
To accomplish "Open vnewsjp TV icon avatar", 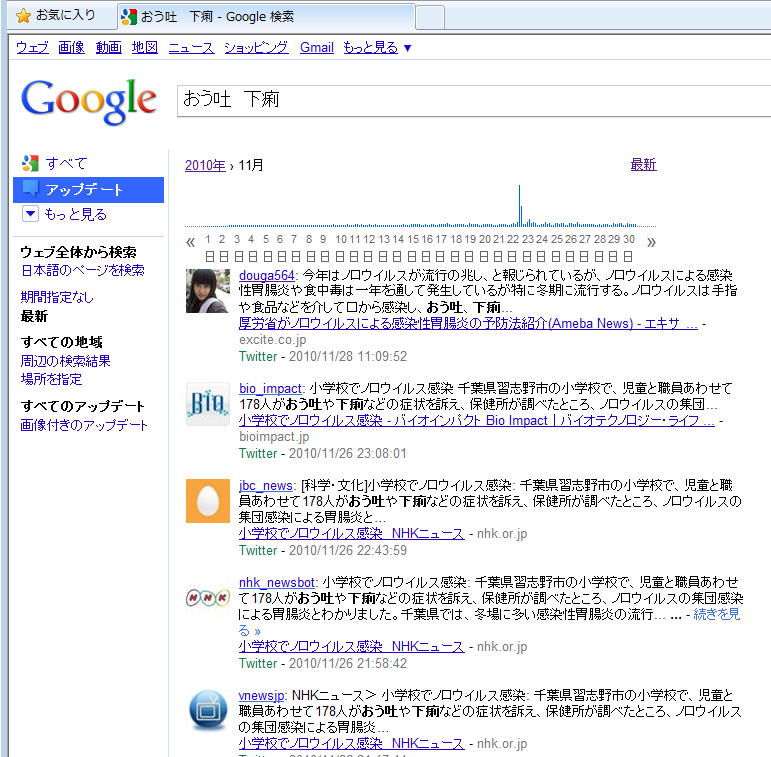I will (x=208, y=711).
